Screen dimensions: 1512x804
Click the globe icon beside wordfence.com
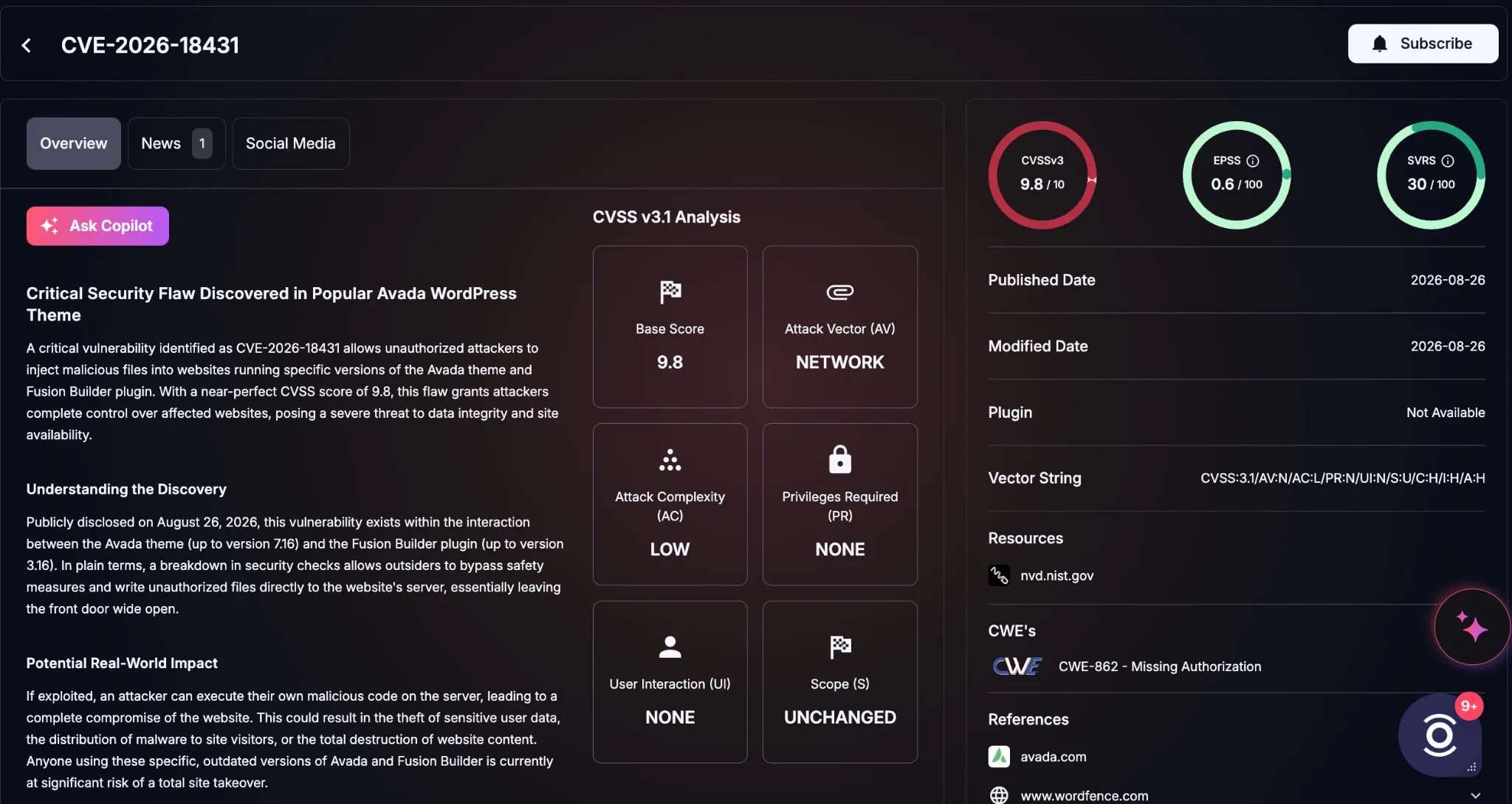999,795
